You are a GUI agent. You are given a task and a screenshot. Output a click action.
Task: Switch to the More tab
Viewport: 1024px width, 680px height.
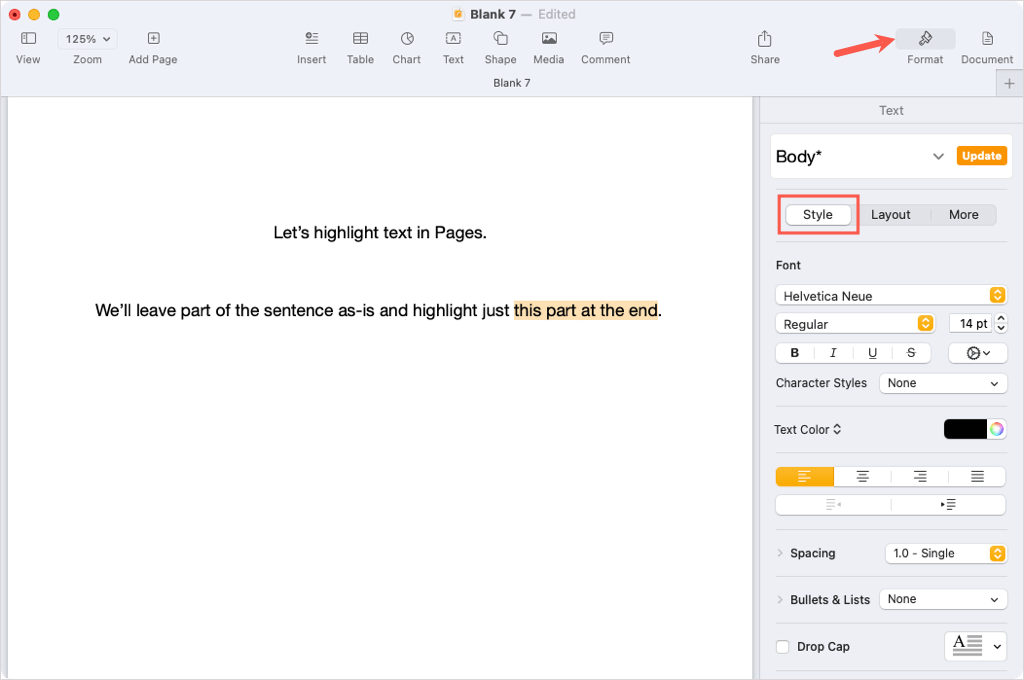coord(963,214)
